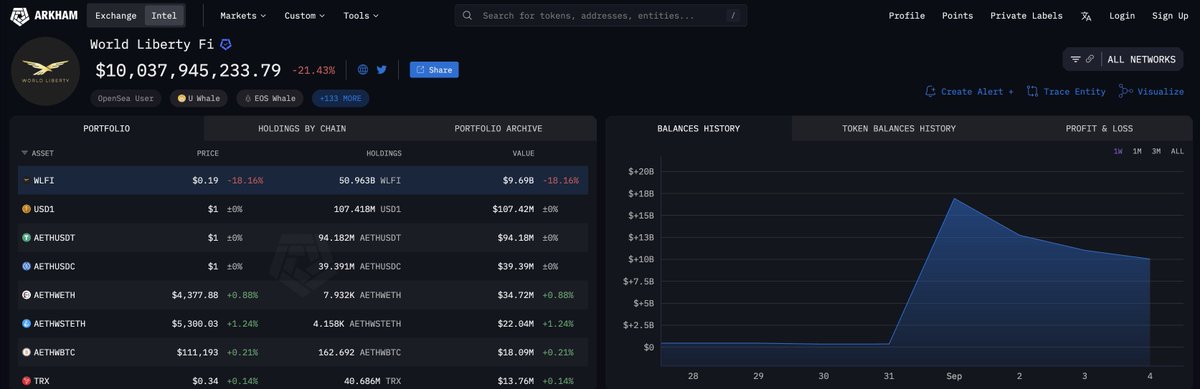Screen dimensions: 1200x389
Task: Switch to Intel mode
Action: point(164,16)
